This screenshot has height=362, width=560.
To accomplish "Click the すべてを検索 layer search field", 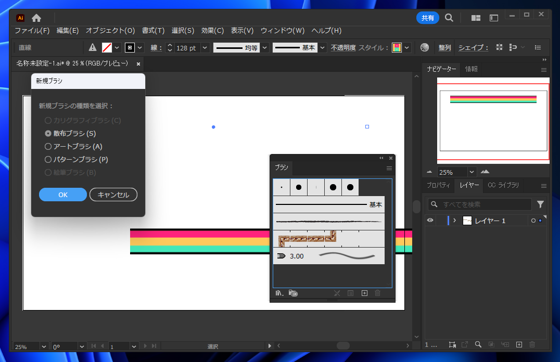I will pos(480,204).
